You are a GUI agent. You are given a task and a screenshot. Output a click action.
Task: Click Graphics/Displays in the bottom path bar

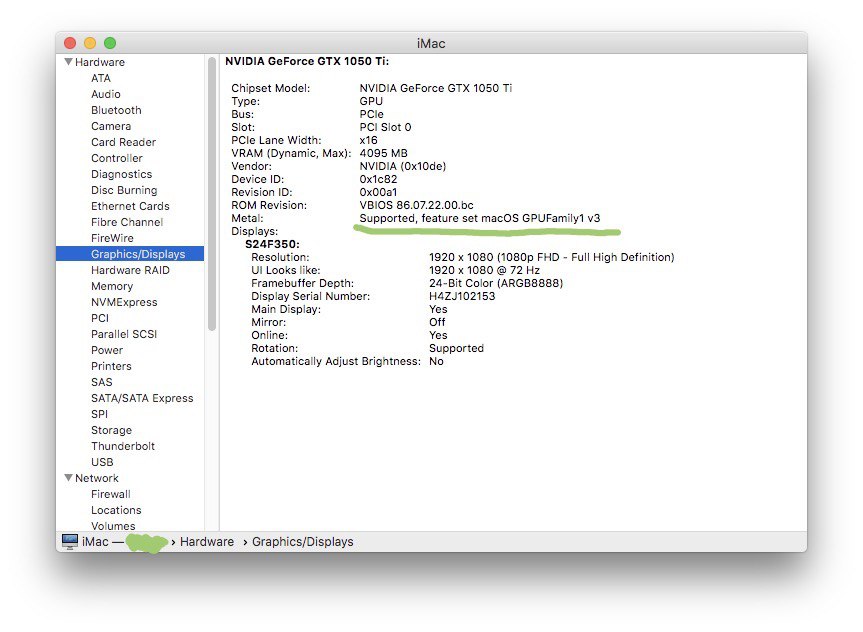[x=303, y=542]
